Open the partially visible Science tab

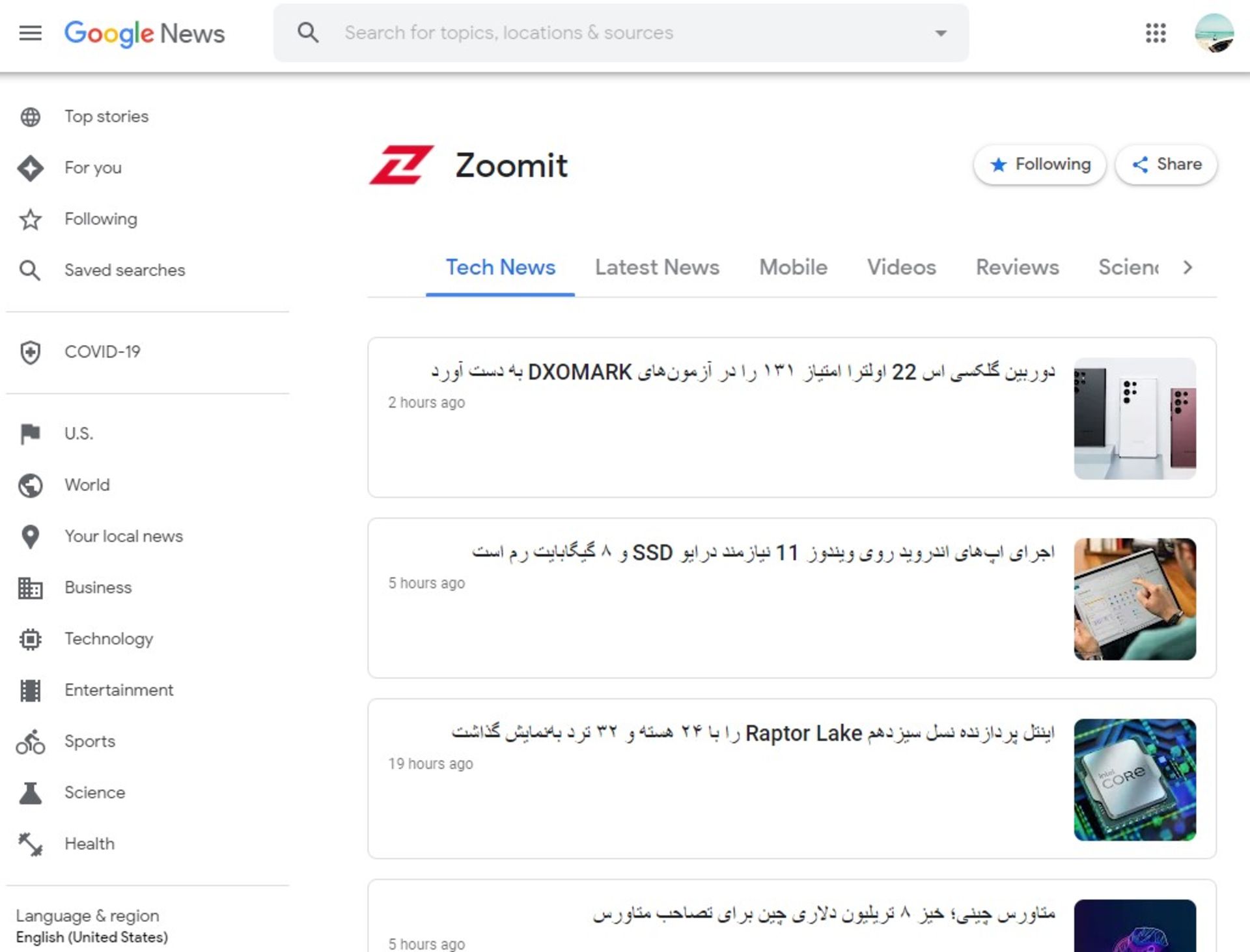click(x=1129, y=267)
